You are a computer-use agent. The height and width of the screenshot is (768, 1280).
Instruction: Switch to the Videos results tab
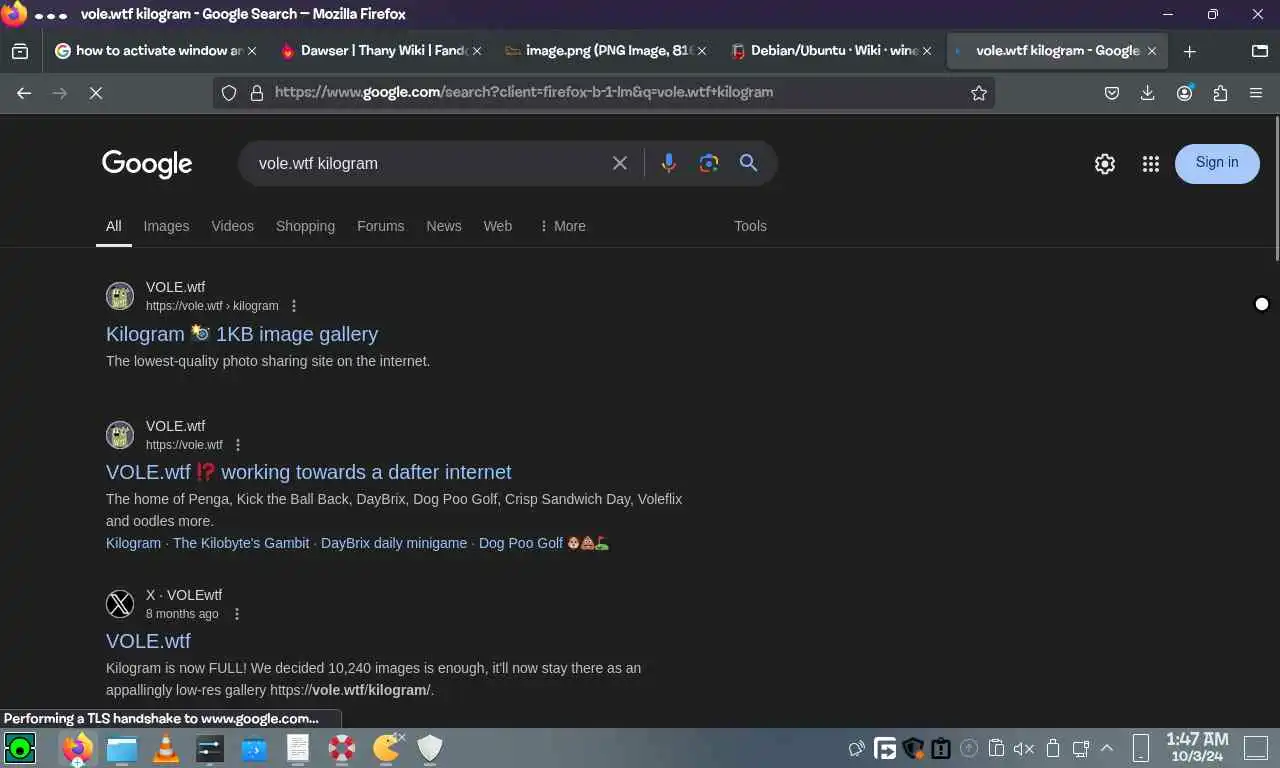[233, 226]
